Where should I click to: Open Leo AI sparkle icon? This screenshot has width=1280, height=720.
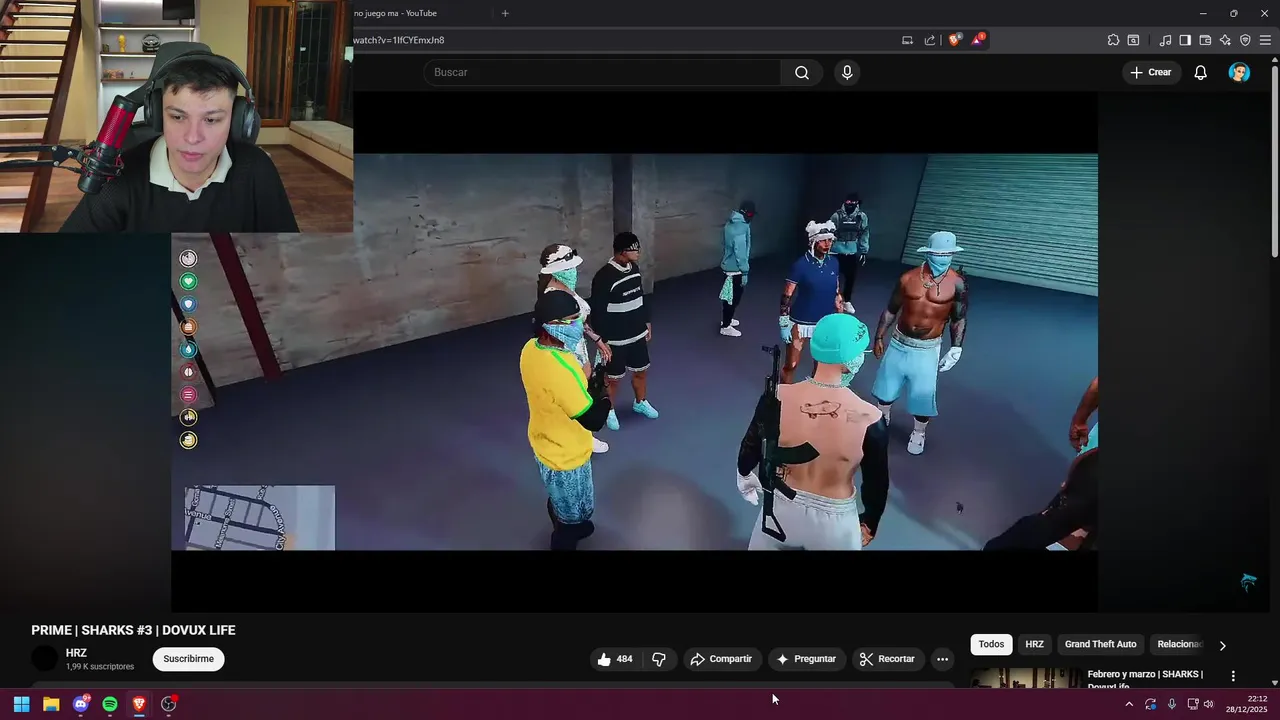click(1225, 40)
